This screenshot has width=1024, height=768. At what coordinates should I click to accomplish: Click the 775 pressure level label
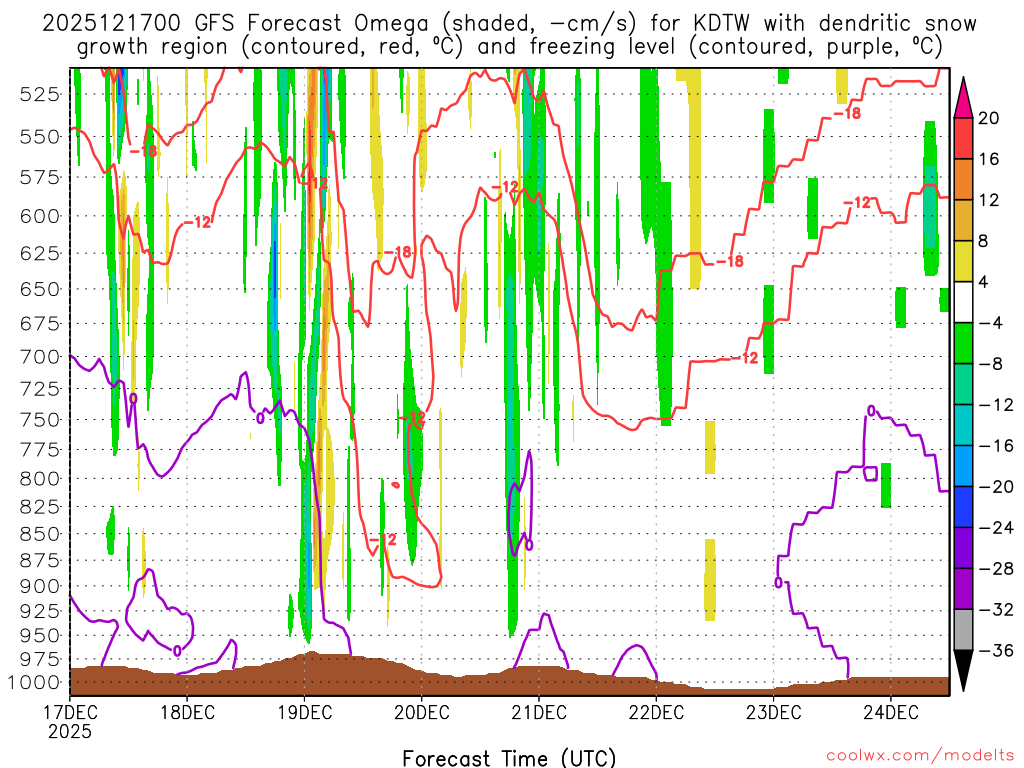[39, 450]
